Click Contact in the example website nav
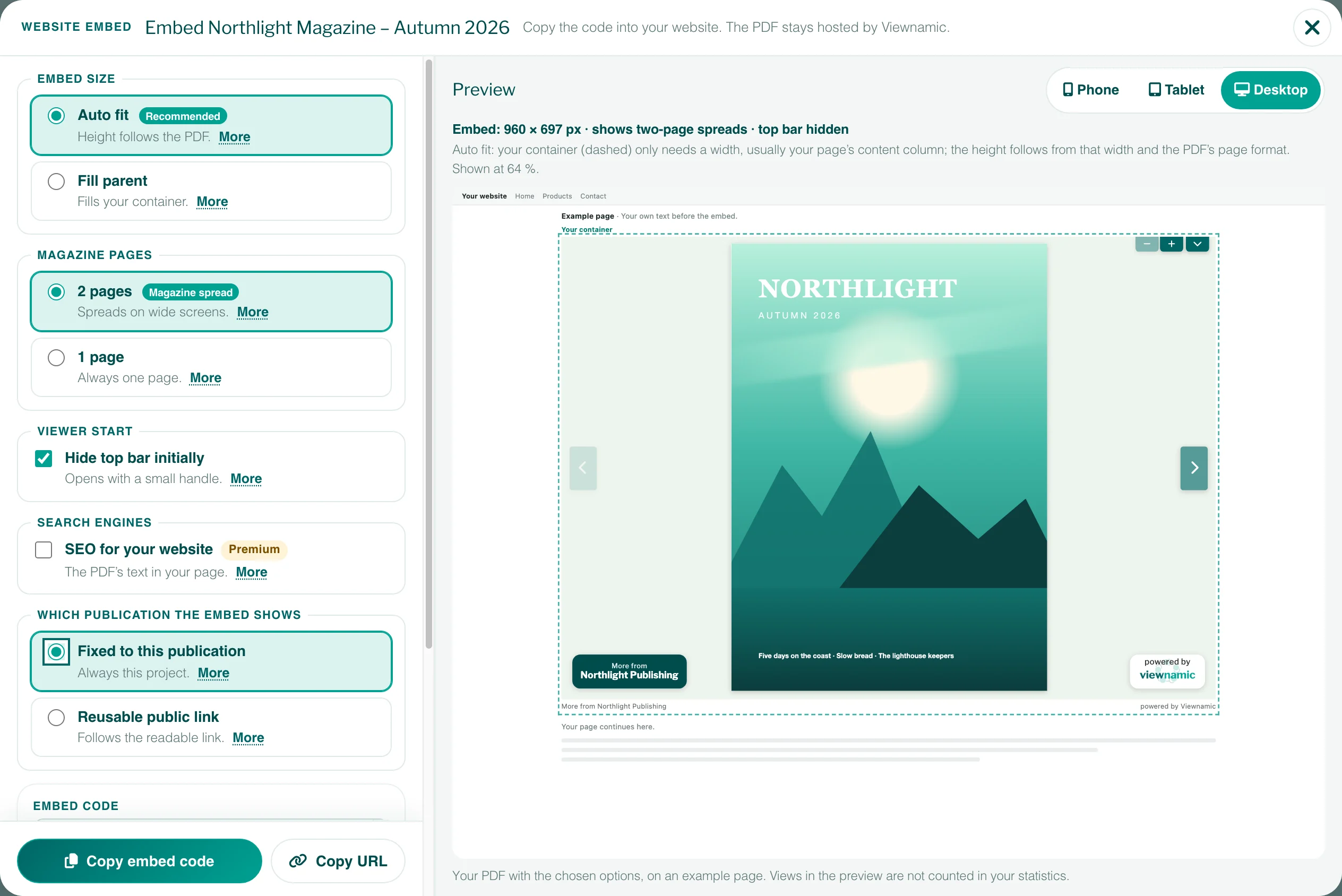The height and width of the screenshot is (896, 1342). click(593, 196)
